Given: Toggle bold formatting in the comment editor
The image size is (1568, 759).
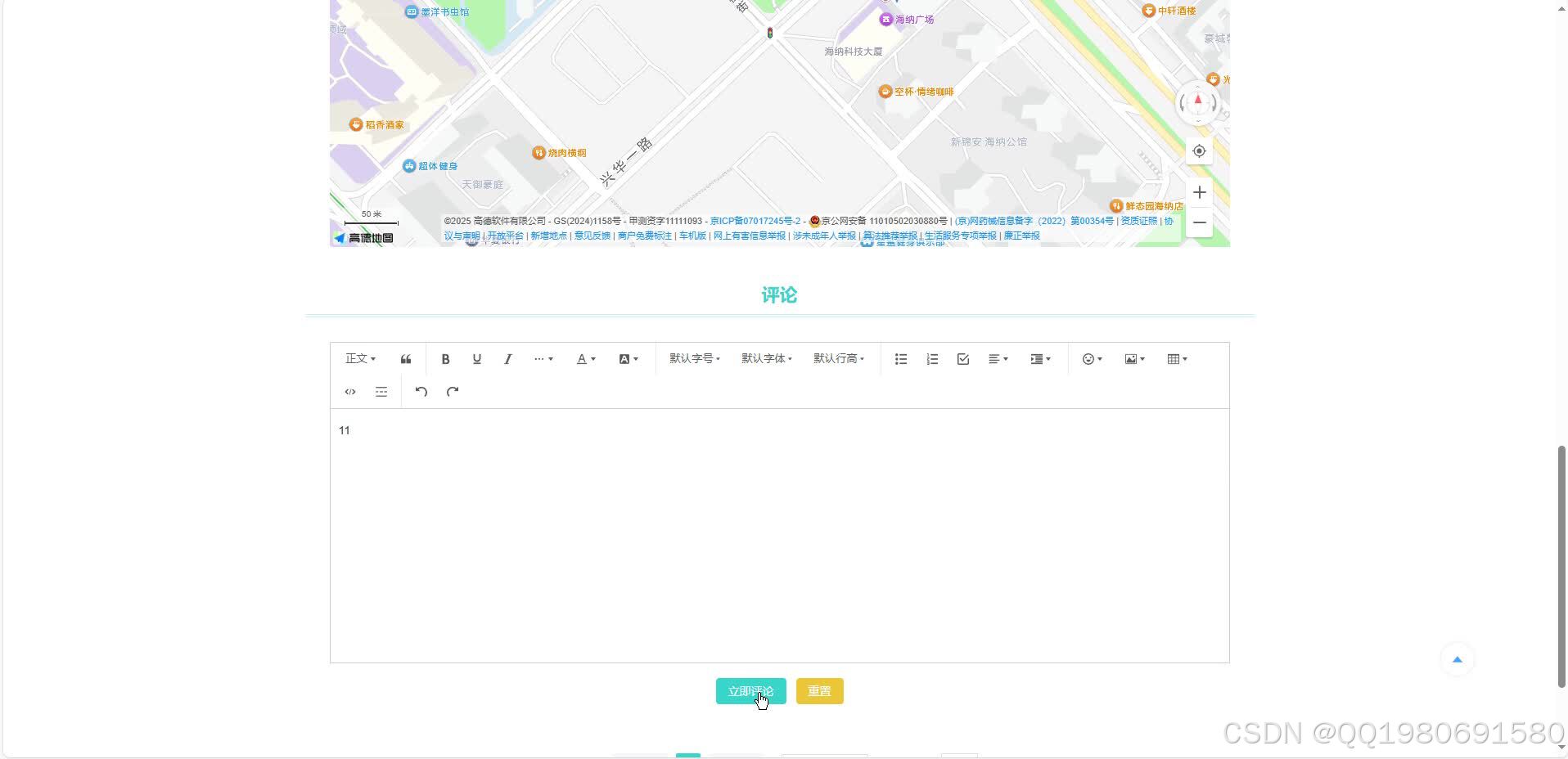Looking at the screenshot, I should click(x=445, y=358).
